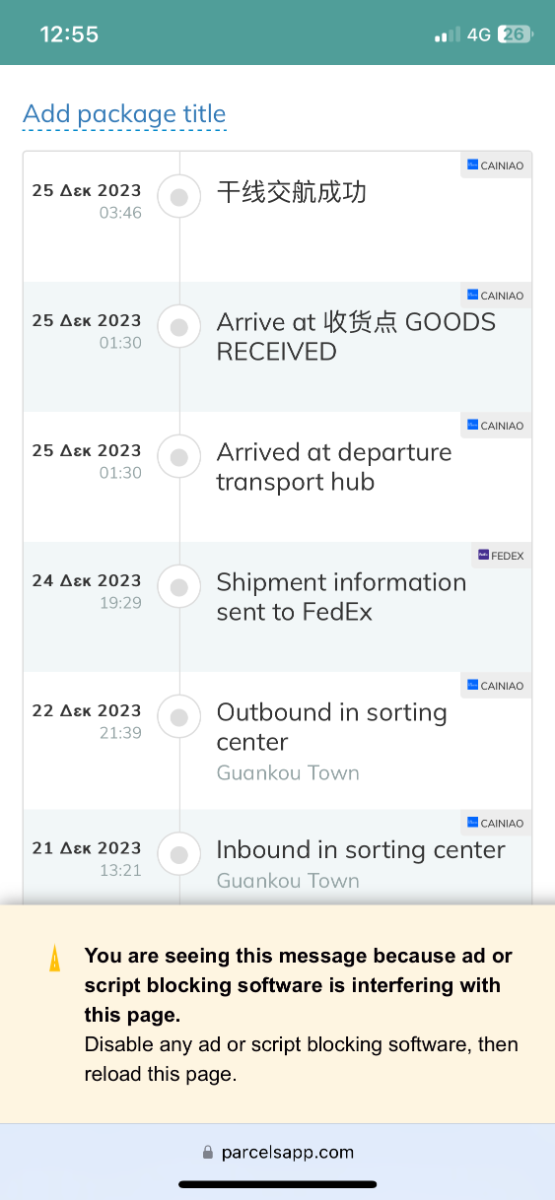
Task: Click the CAINIAO badge on the top tracking entry
Action: tap(496, 165)
